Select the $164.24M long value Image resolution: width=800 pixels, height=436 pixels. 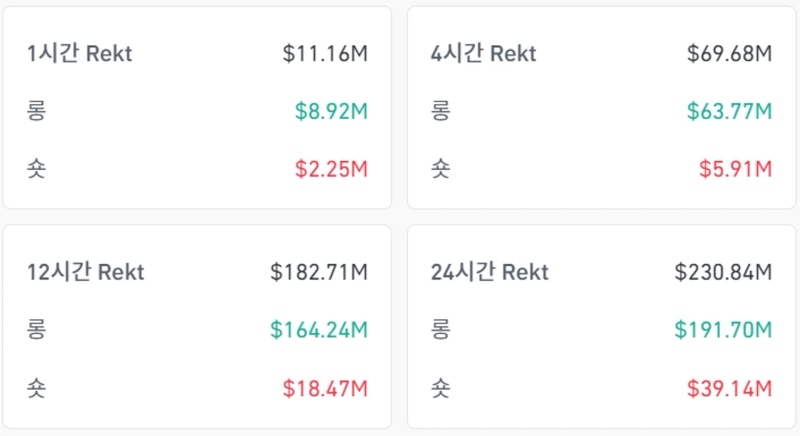[319, 329]
